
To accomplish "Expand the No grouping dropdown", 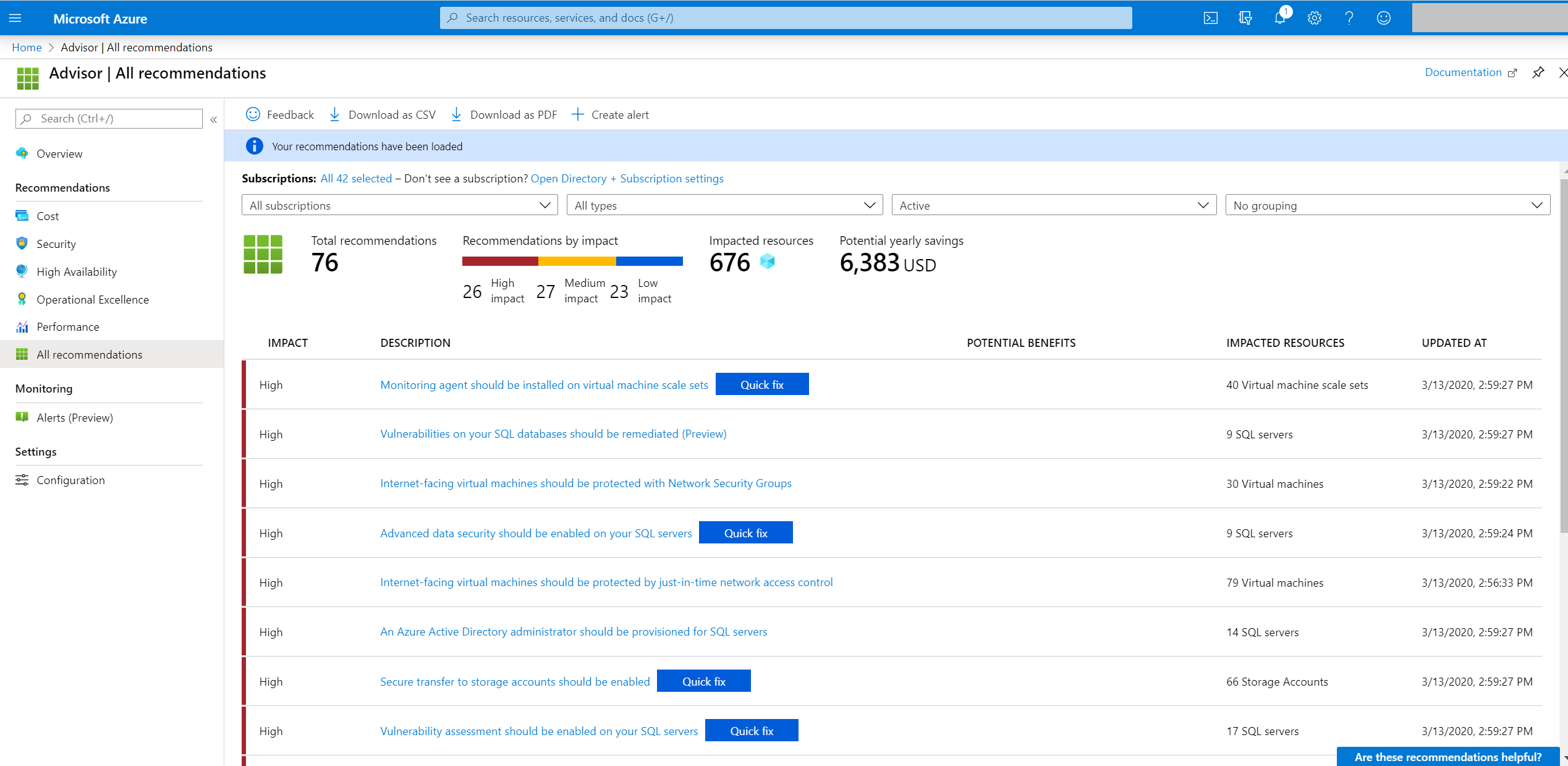I will pyautogui.click(x=1387, y=205).
